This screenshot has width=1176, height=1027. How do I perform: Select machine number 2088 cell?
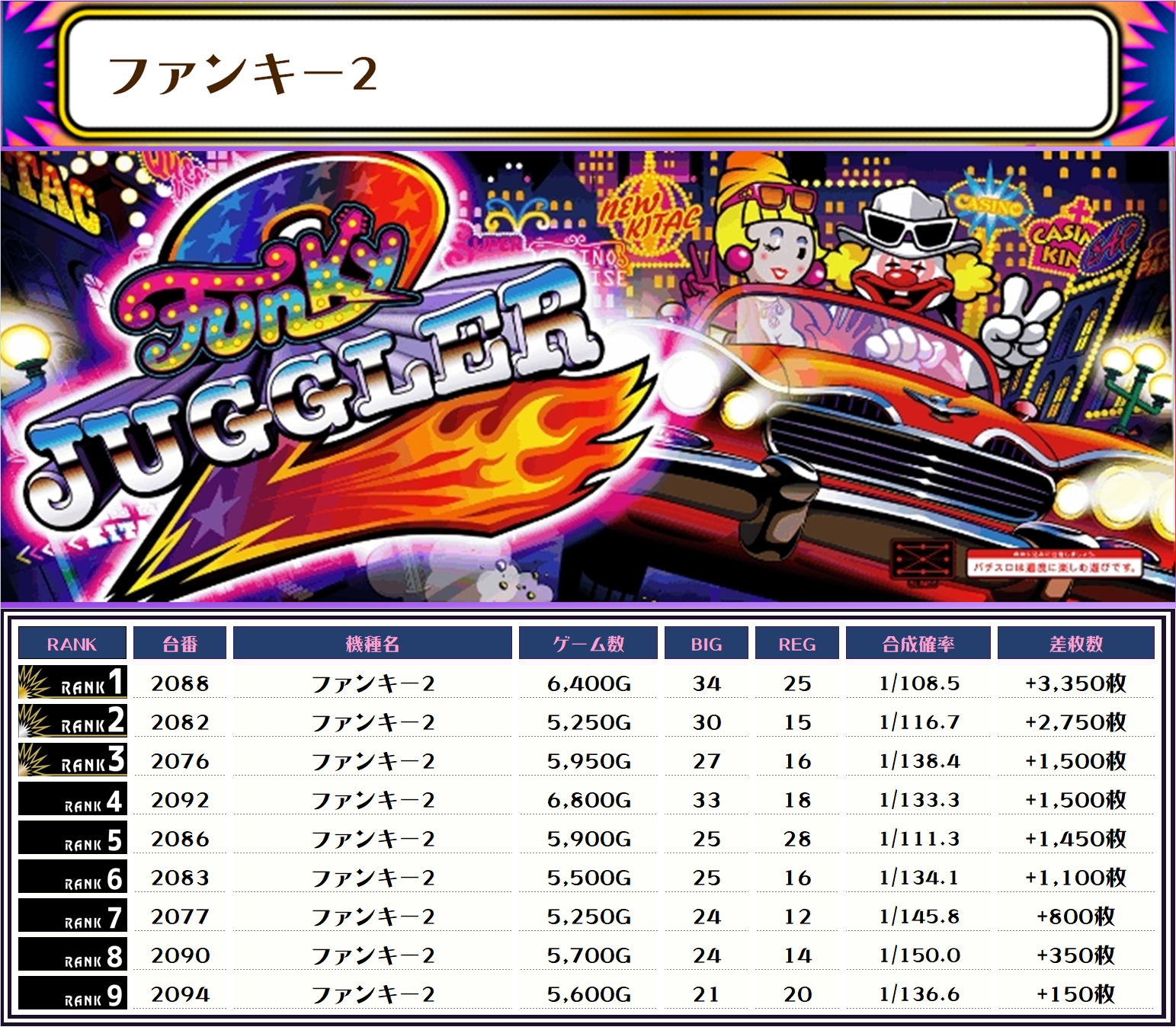click(180, 683)
